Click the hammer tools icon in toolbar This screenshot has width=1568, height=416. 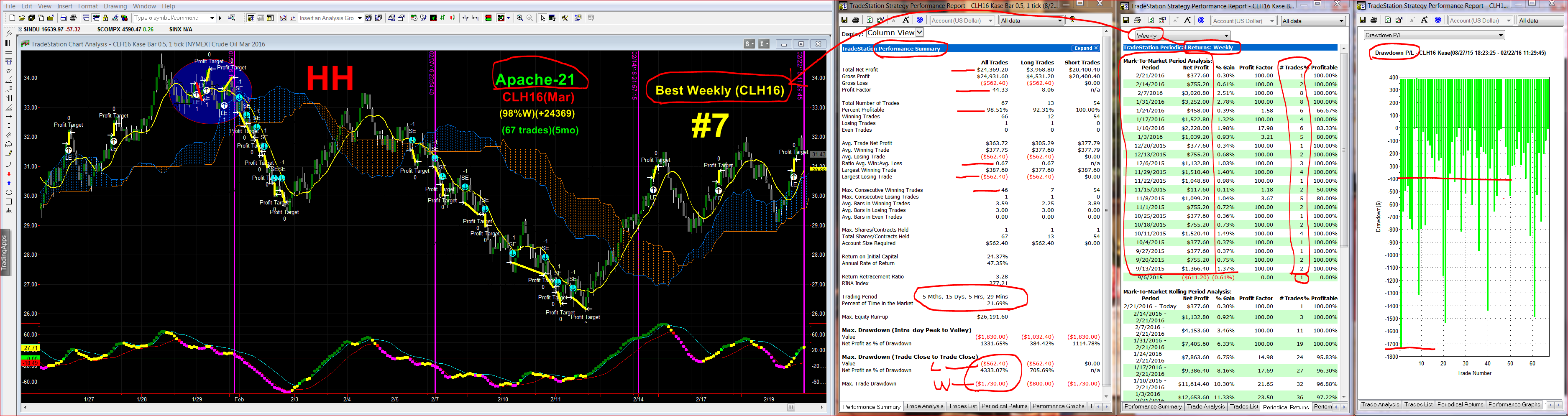point(565,18)
